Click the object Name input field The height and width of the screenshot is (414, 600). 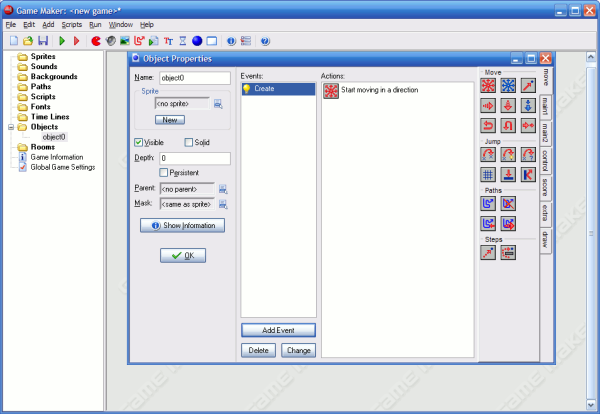pyautogui.click(x=195, y=78)
